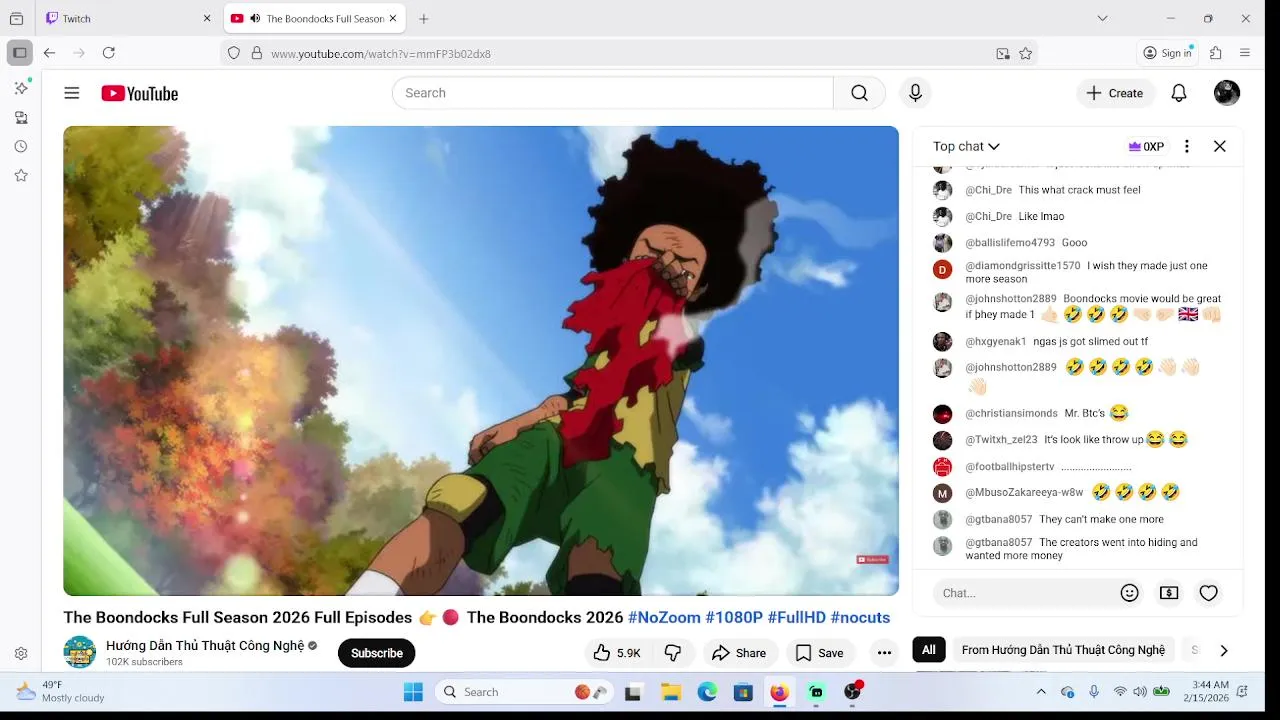This screenshot has height=720, width=1280.
Task: Open Firefox extensions puzzle icon
Action: (x=1216, y=53)
